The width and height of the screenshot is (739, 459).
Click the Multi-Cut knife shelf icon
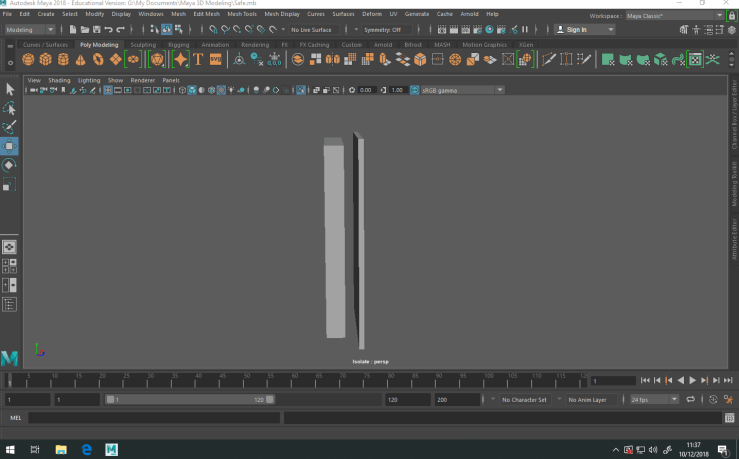549,60
